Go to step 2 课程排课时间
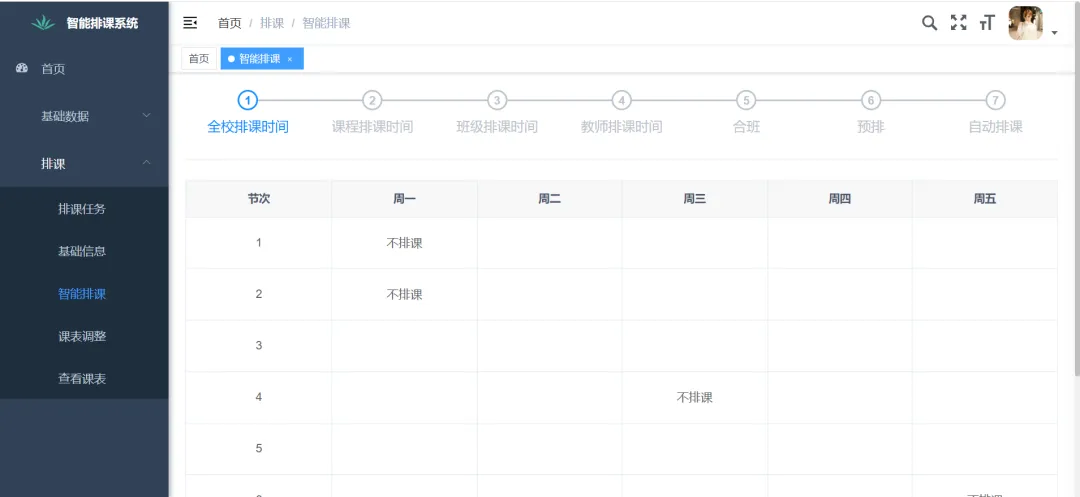1080x497 pixels. coord(372,100)
